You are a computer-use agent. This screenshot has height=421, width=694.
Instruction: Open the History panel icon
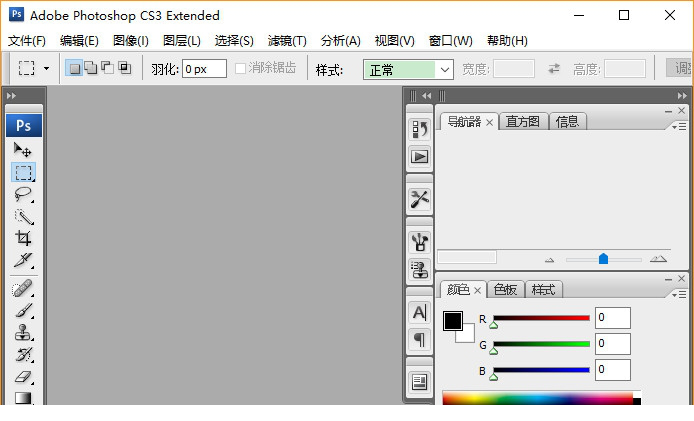419,130
